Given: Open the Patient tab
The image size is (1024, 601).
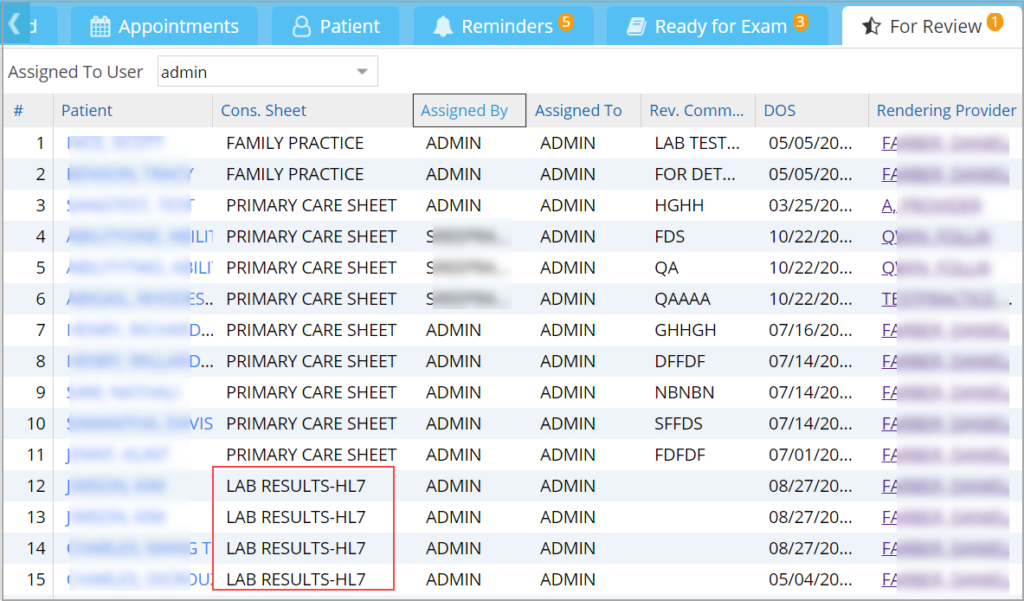Looking at the screenshot, I should 335,27.
